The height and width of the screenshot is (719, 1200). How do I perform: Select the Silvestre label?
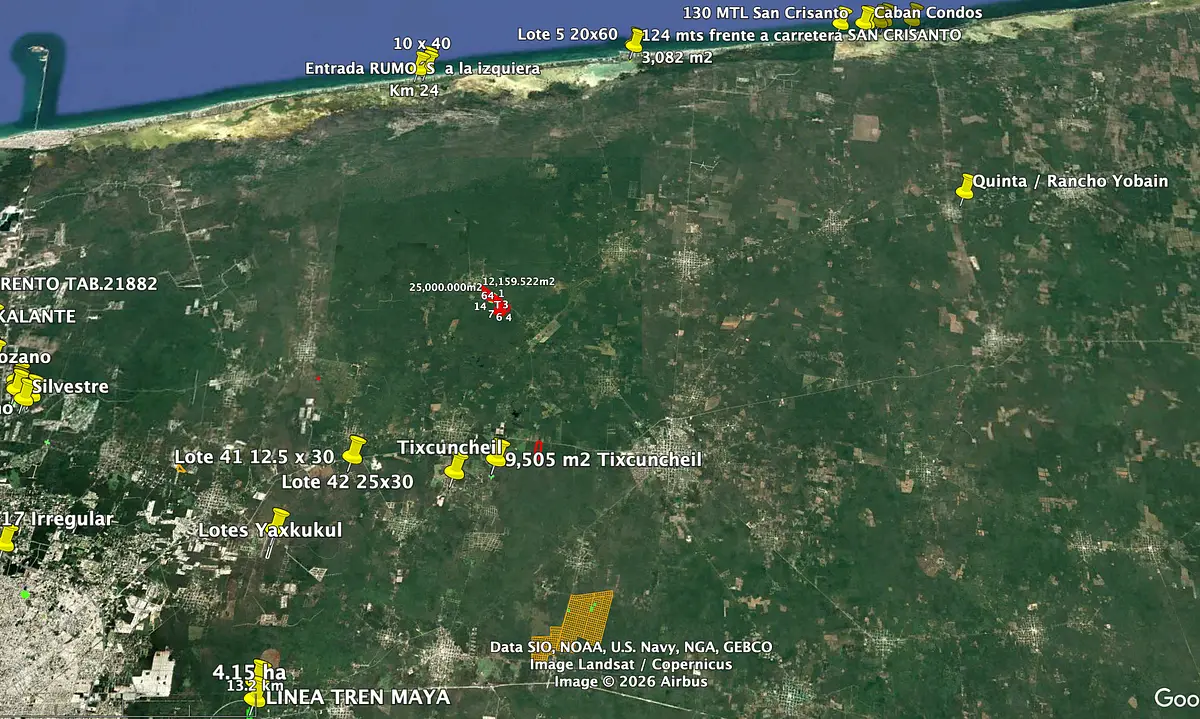coord(70,386)
